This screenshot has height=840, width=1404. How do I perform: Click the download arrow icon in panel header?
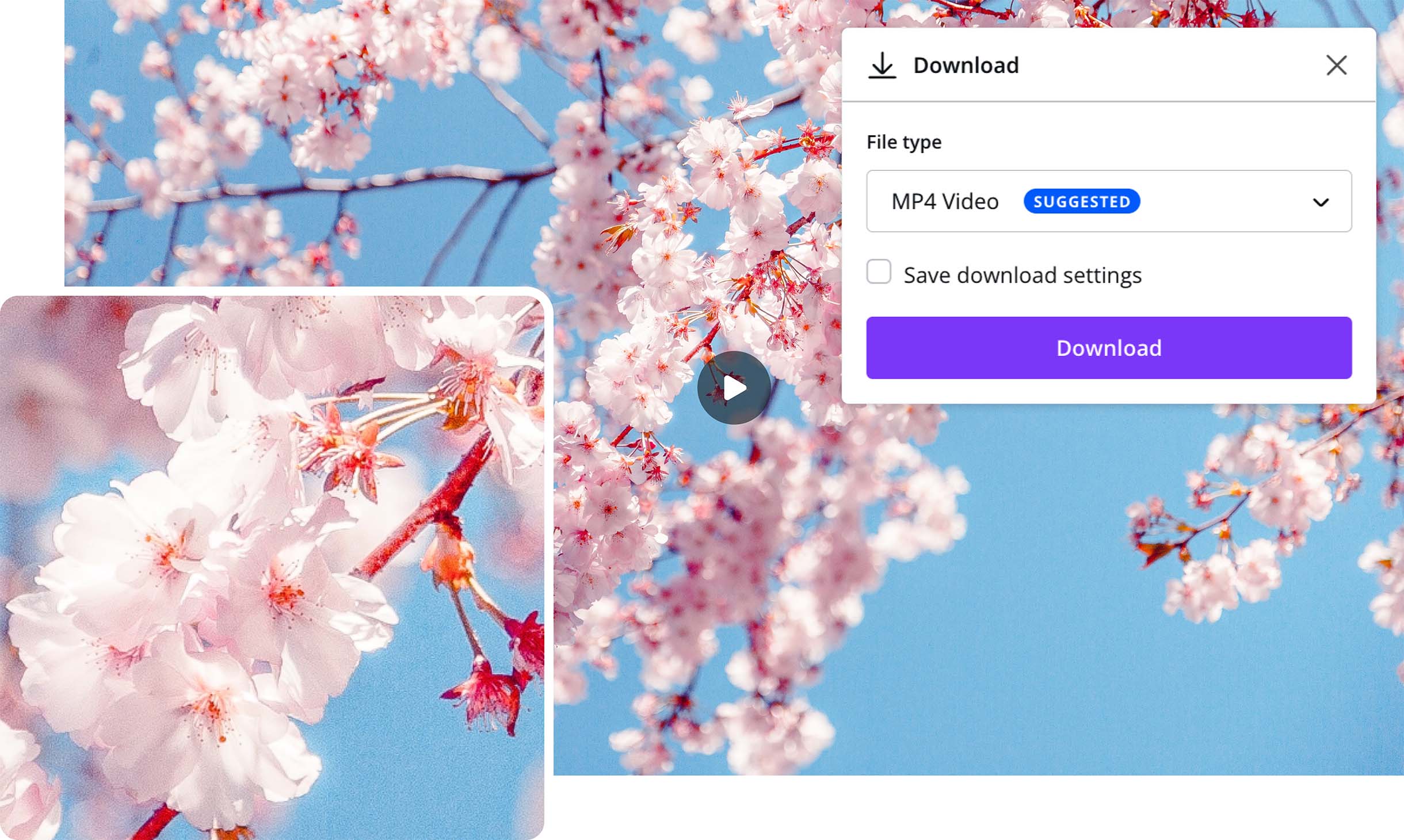pyautogui.click(x=882, y=65)
